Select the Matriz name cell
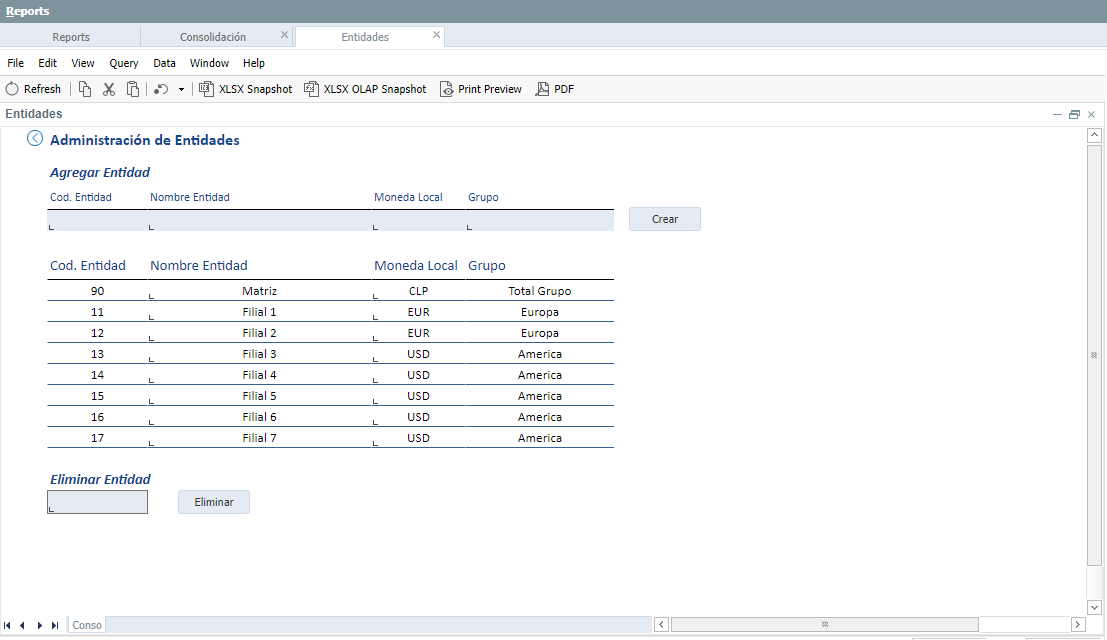This screenshot has width=1107, height=640. coord(259,291)
